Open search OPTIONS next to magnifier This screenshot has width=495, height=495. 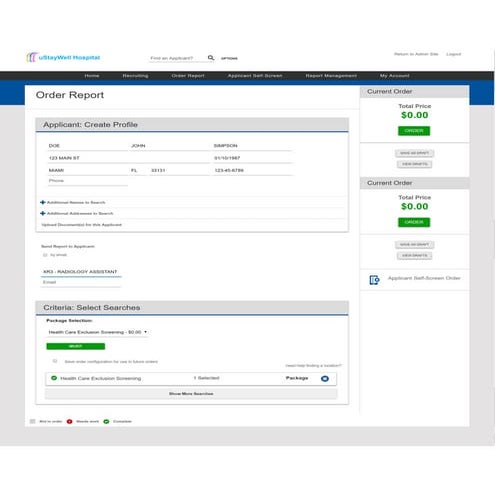tap(229, 58)
